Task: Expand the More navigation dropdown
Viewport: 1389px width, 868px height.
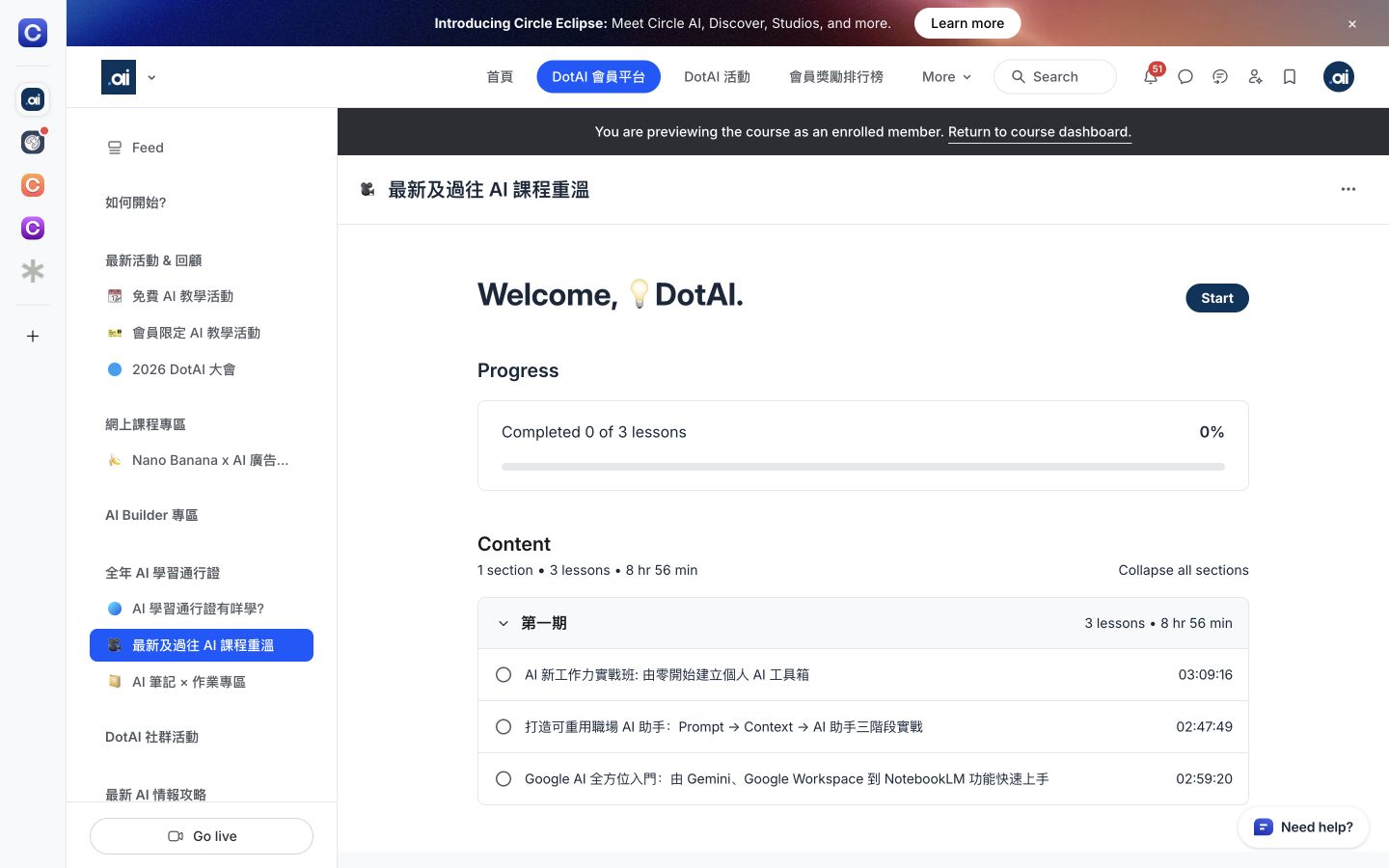Action: [x=946, y=77]
